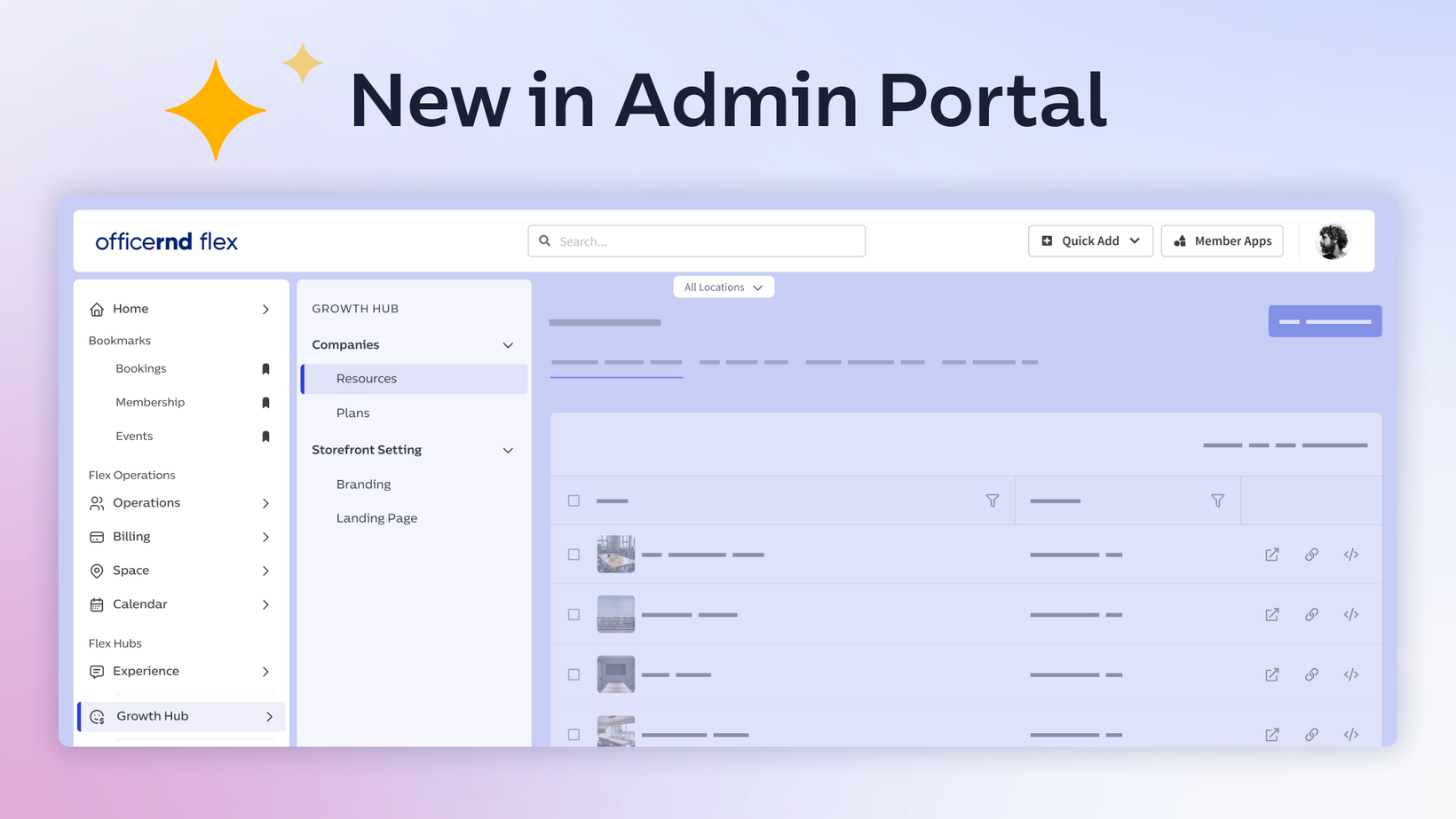Collapse the Storefront Setting section
Image resolution: width=1456 pixels, height=819 pixels.
508,451
